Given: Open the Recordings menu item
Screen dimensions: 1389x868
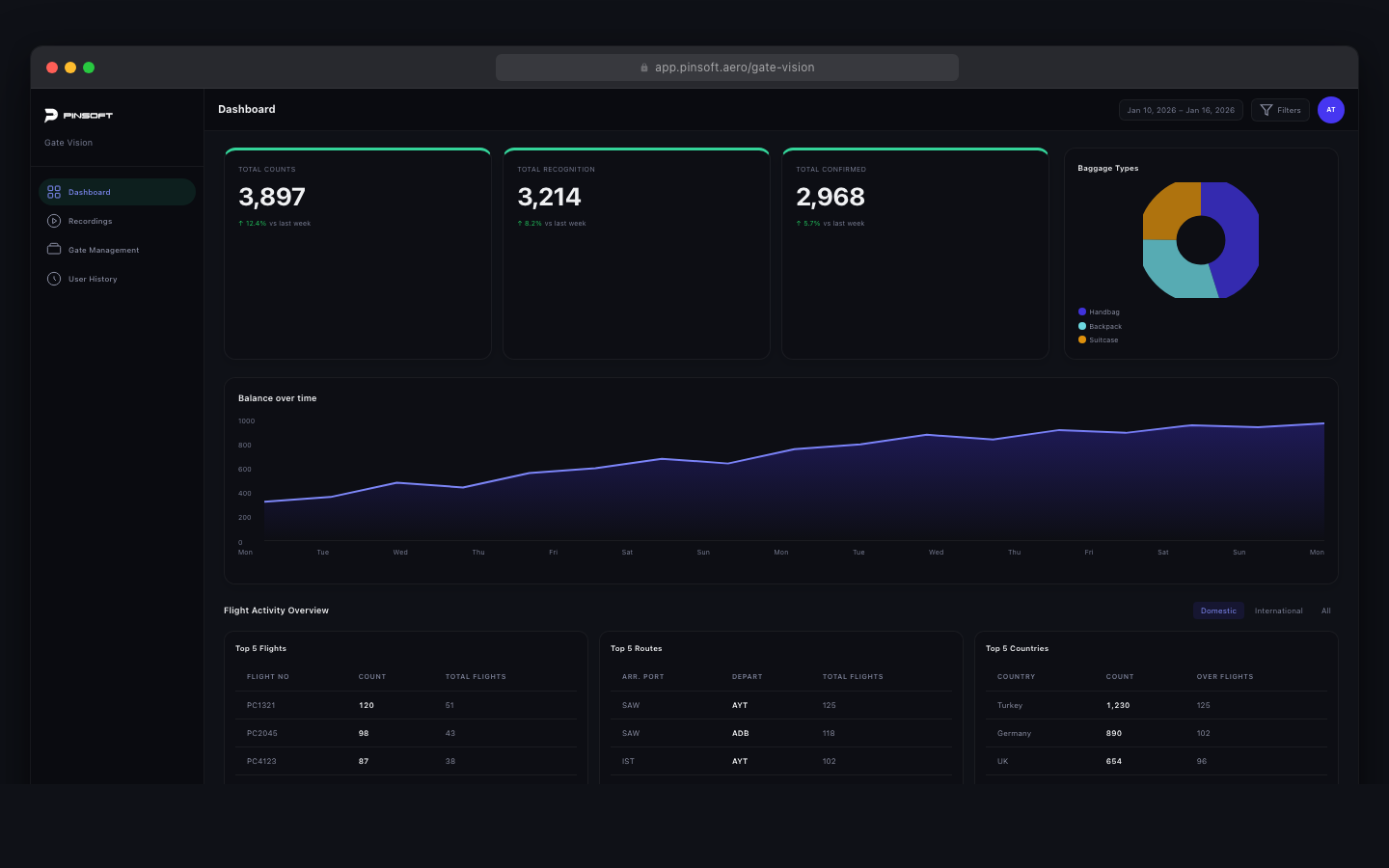Looking at the screenshot, I should tap(90, 221).
